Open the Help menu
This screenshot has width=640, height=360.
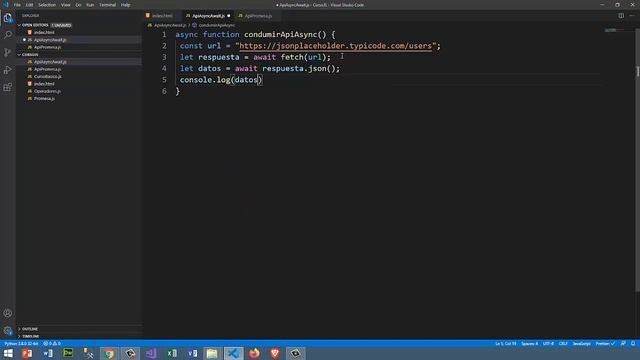(x=125, y=5)
